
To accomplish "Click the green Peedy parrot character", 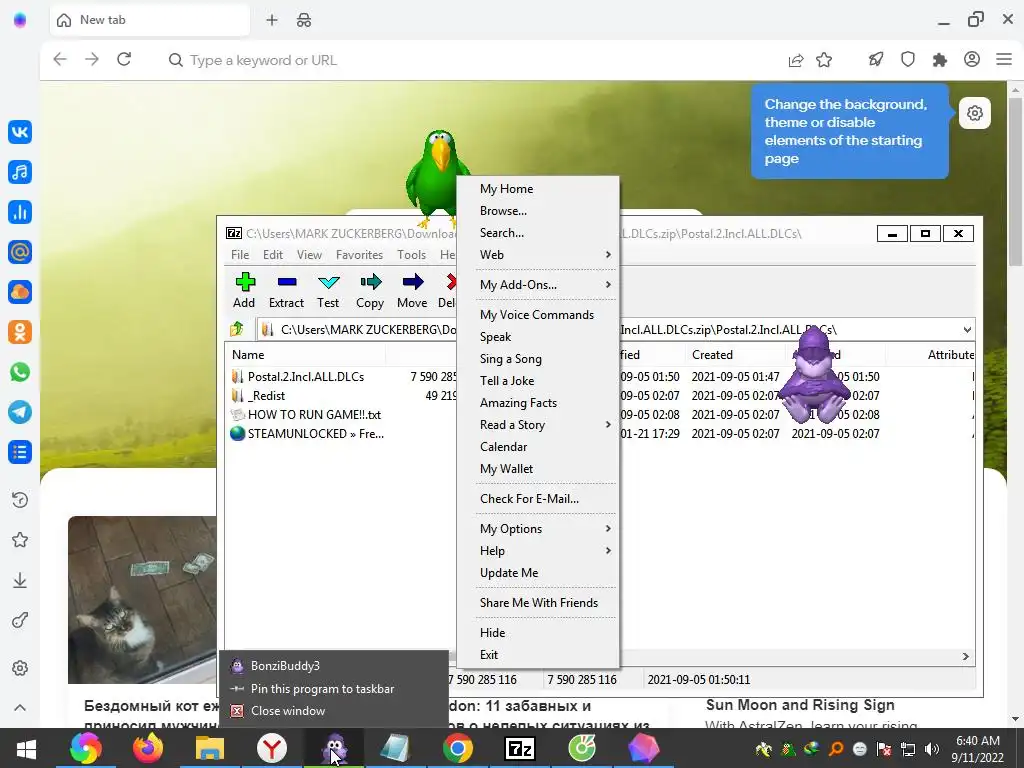I will pyautogui.click(x=436, y=176).
